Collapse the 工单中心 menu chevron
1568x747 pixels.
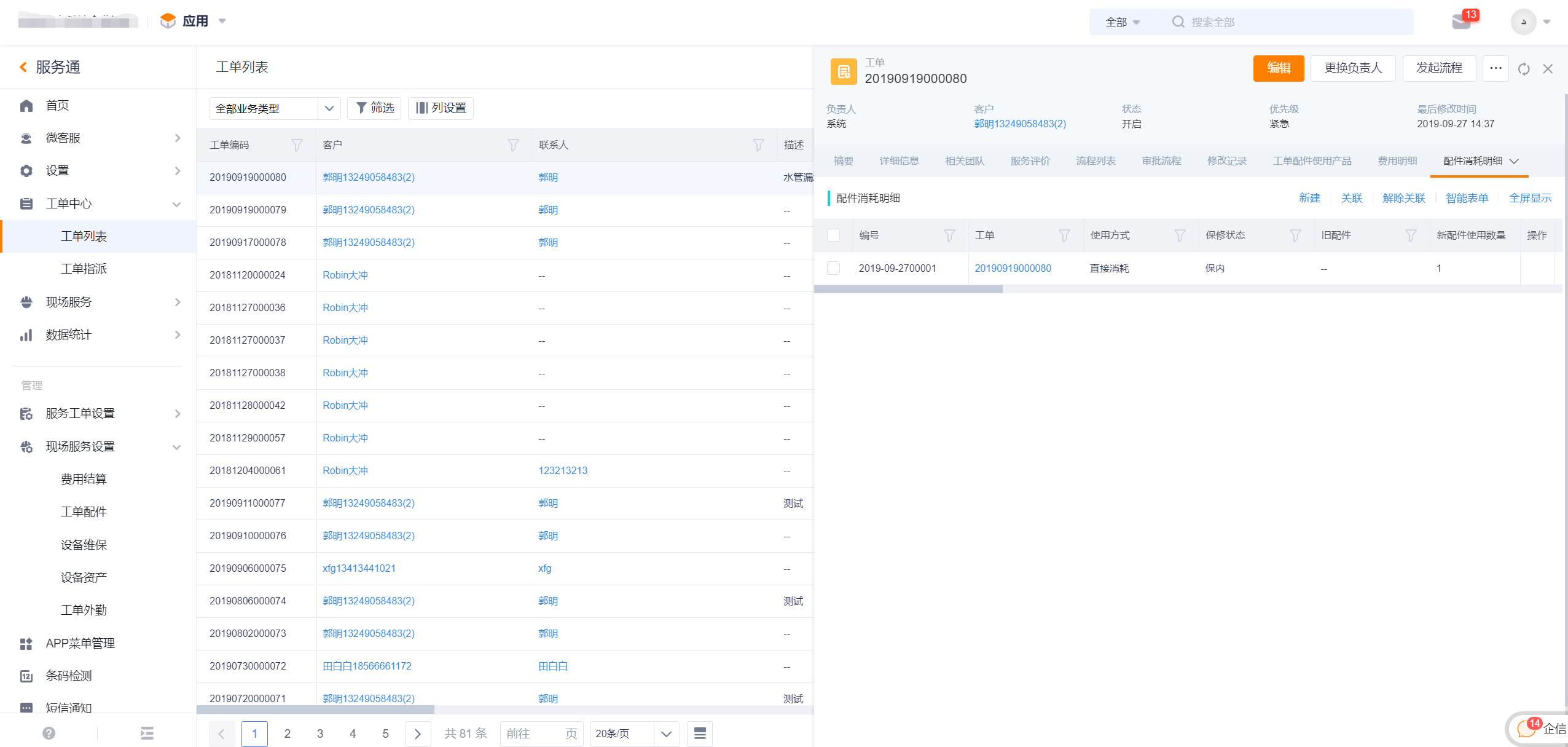(177, 204)
